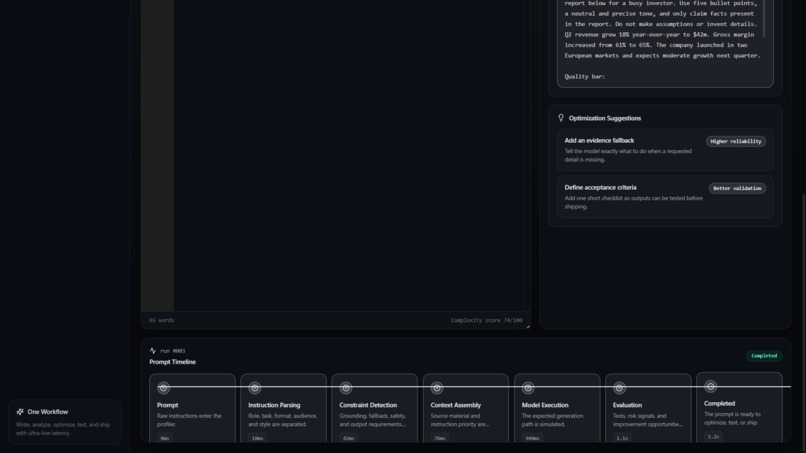
Task: Click the run #003 label
Action: 173,351
